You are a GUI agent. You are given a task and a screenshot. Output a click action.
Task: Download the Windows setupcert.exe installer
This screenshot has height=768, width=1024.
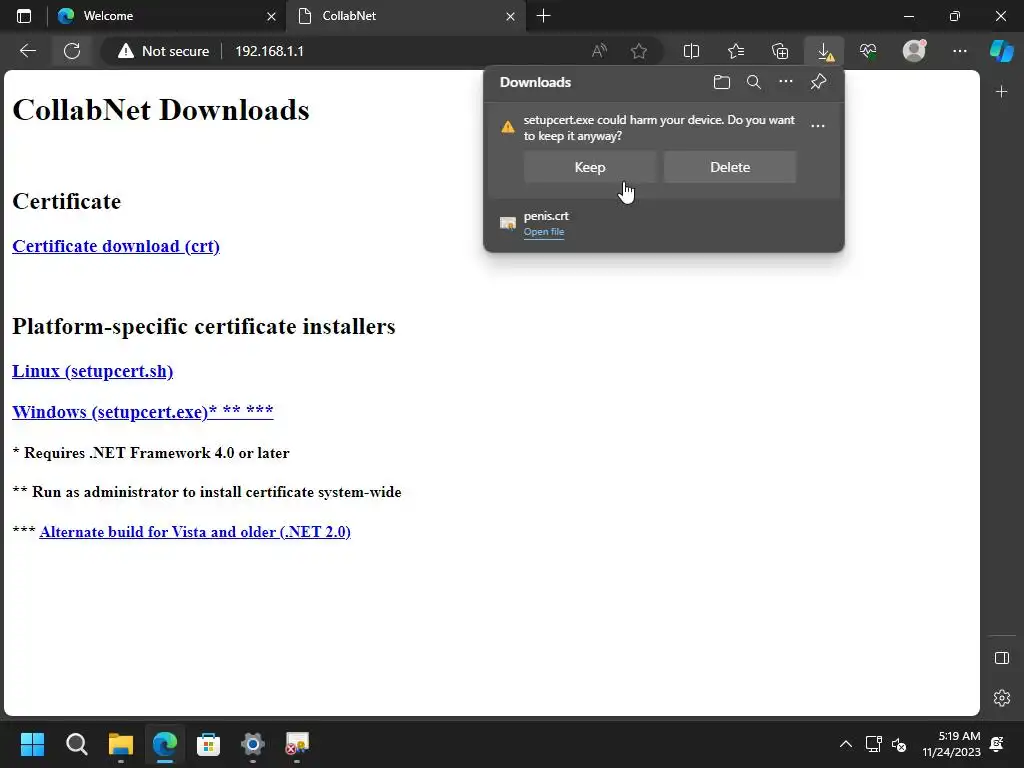click(142, 412)
